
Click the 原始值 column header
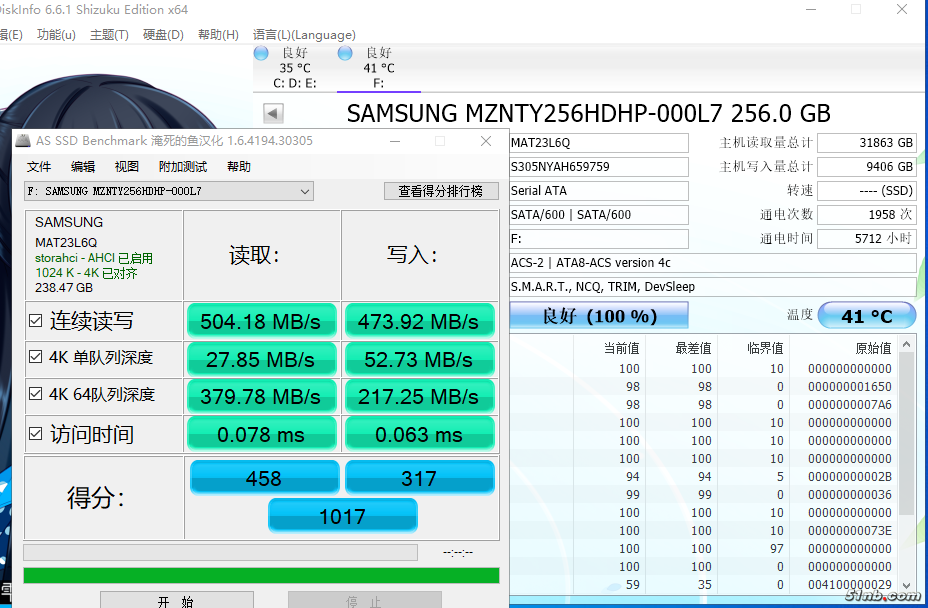pos(874,348)
